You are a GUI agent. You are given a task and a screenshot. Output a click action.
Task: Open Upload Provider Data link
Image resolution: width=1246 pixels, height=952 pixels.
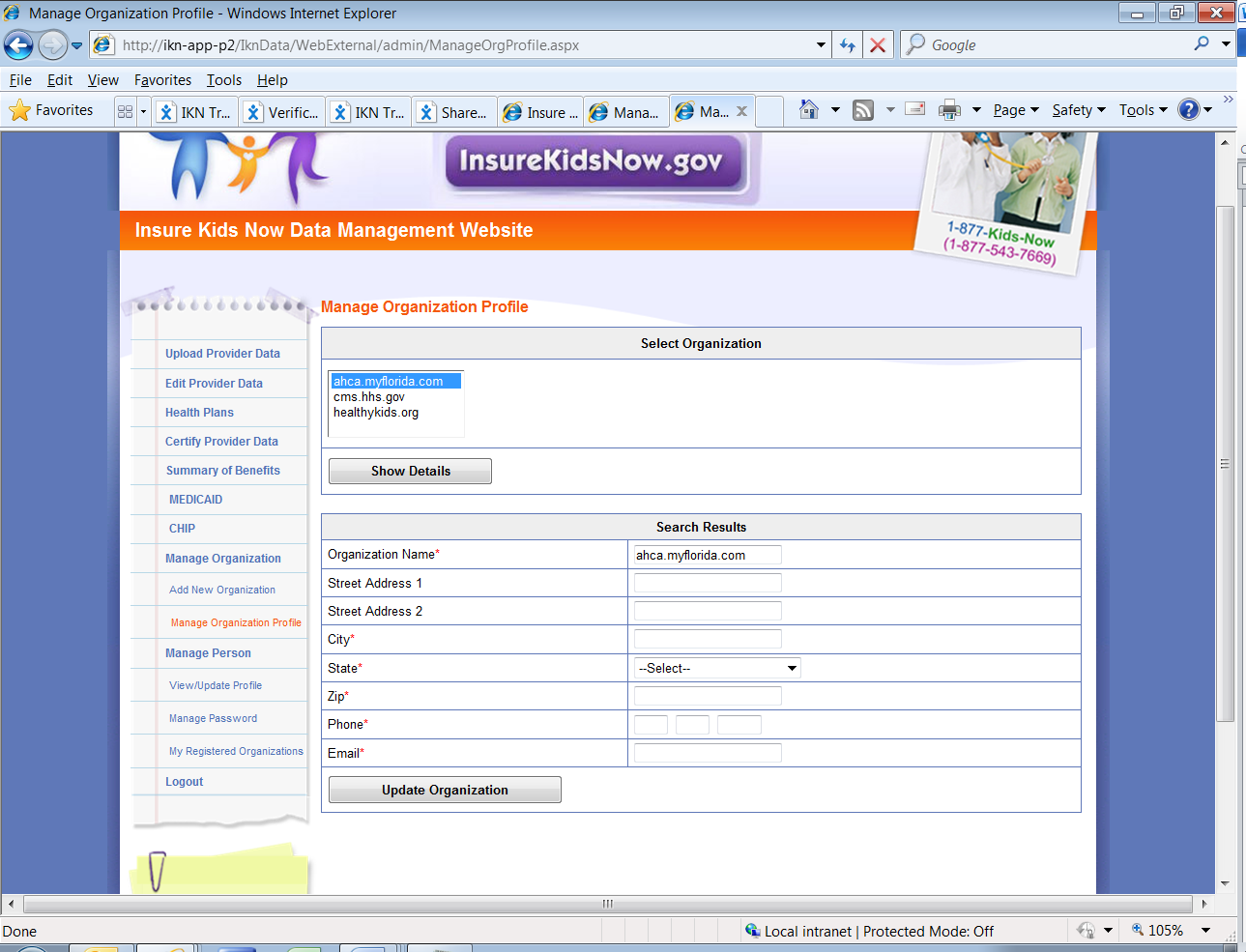pyautogui.click(x=222, y=354)
